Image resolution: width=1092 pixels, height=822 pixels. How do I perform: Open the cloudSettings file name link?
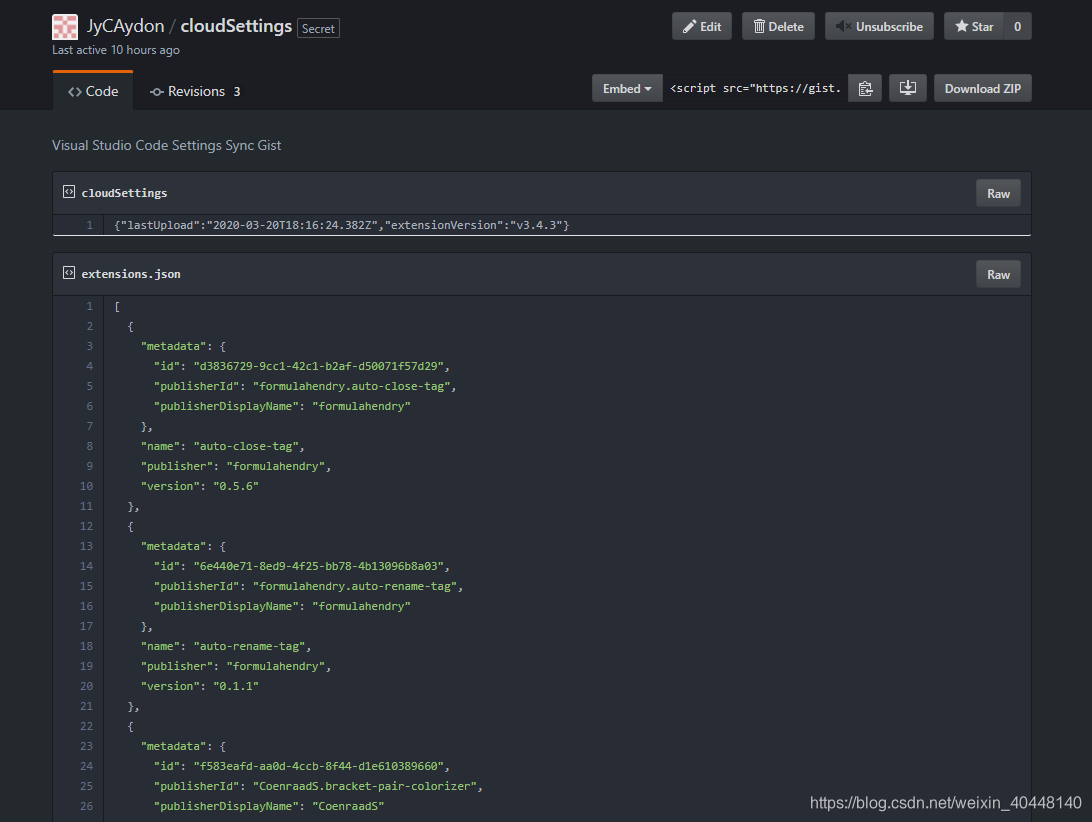coord(124,193)
